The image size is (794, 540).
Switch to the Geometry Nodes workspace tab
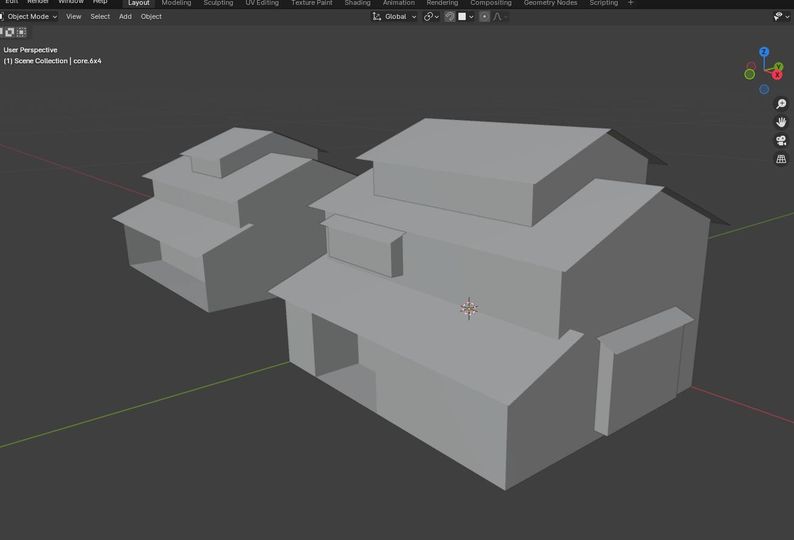click(x=550, y=3)
